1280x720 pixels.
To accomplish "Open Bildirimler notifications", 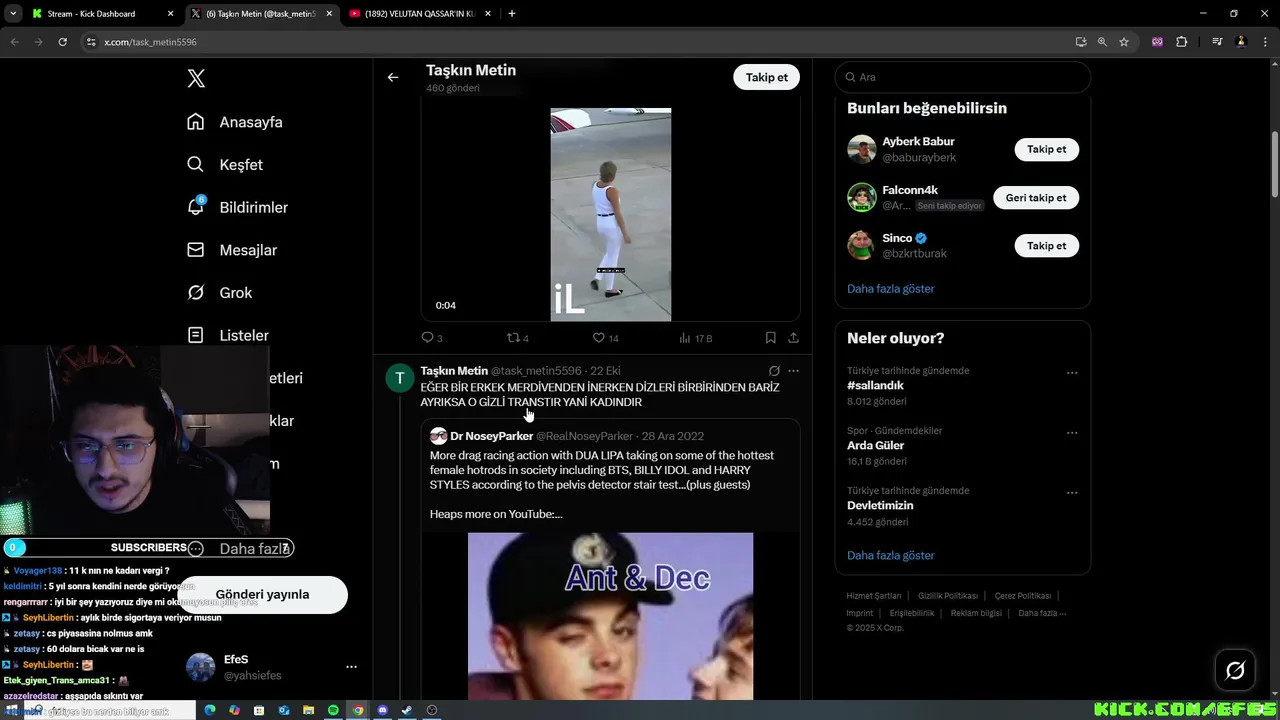I will tap(237, 207).
